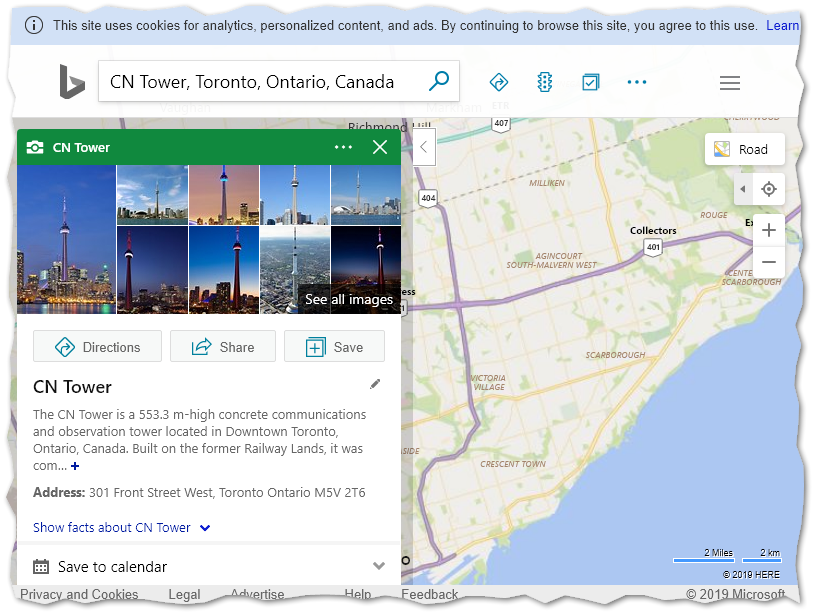Click the calendar icon beside Save to calendar
The height and width of the screenshot is (614, 814).
40,566
